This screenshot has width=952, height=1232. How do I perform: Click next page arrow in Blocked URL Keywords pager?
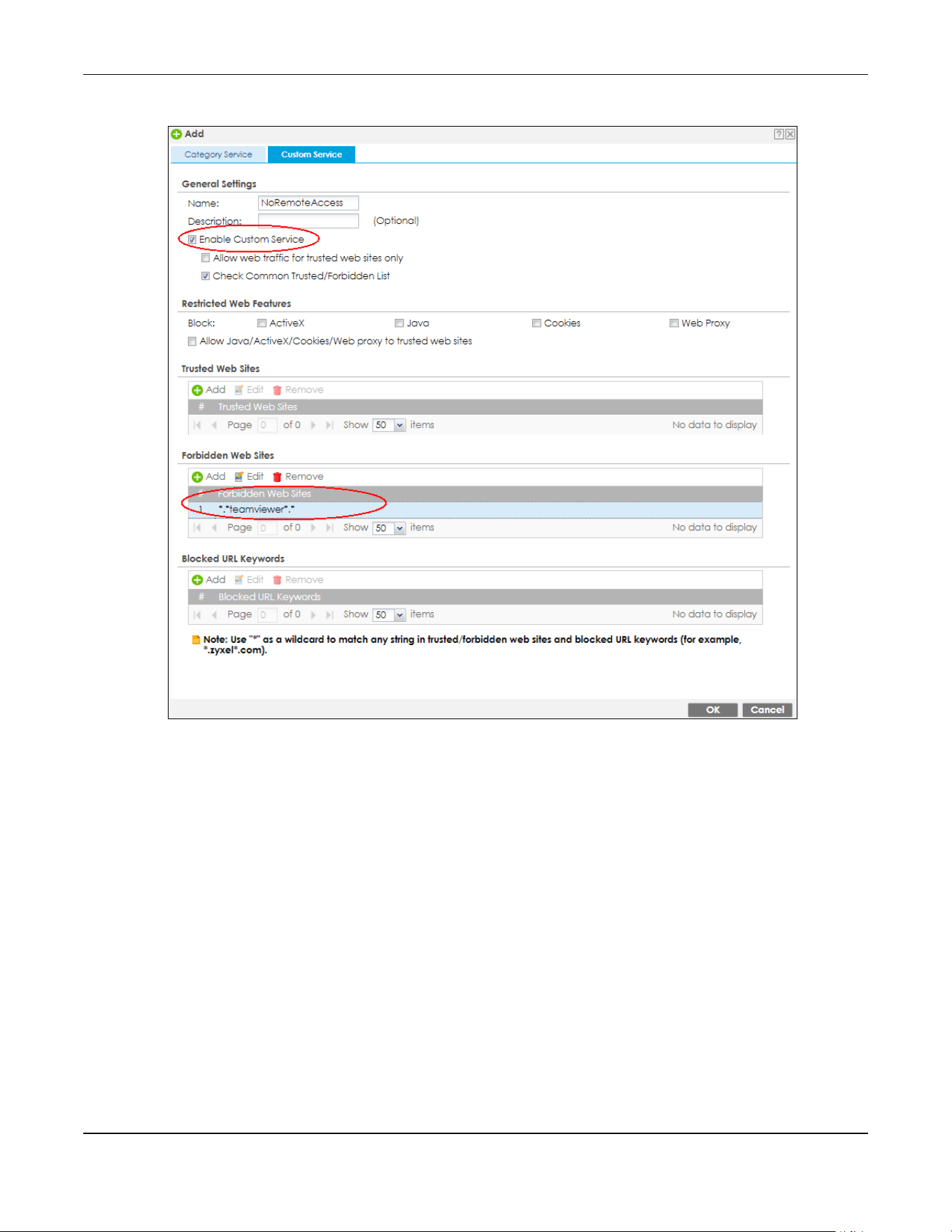[x=313, y=615]
